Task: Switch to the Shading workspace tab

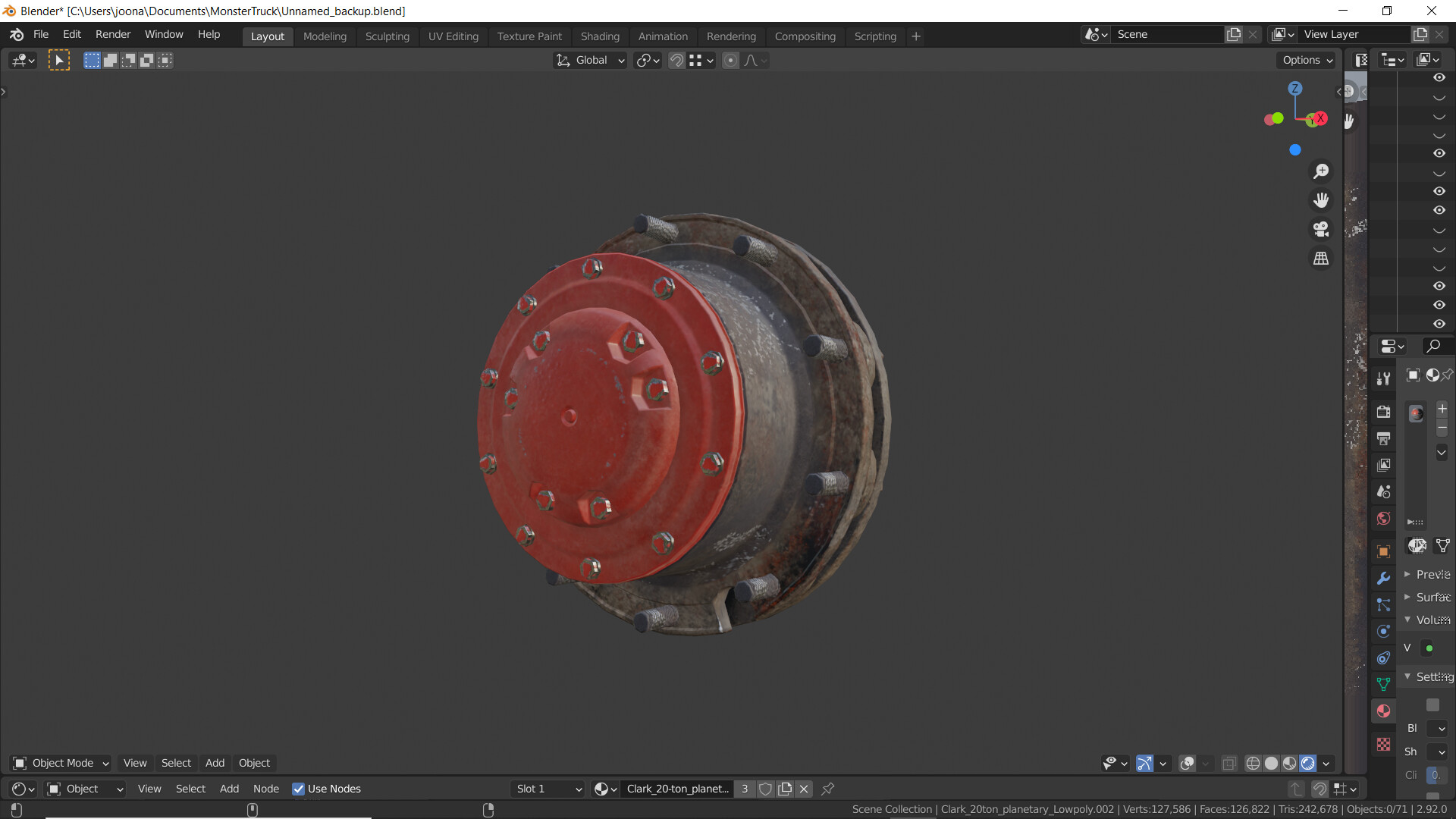Action: [600, 36]
